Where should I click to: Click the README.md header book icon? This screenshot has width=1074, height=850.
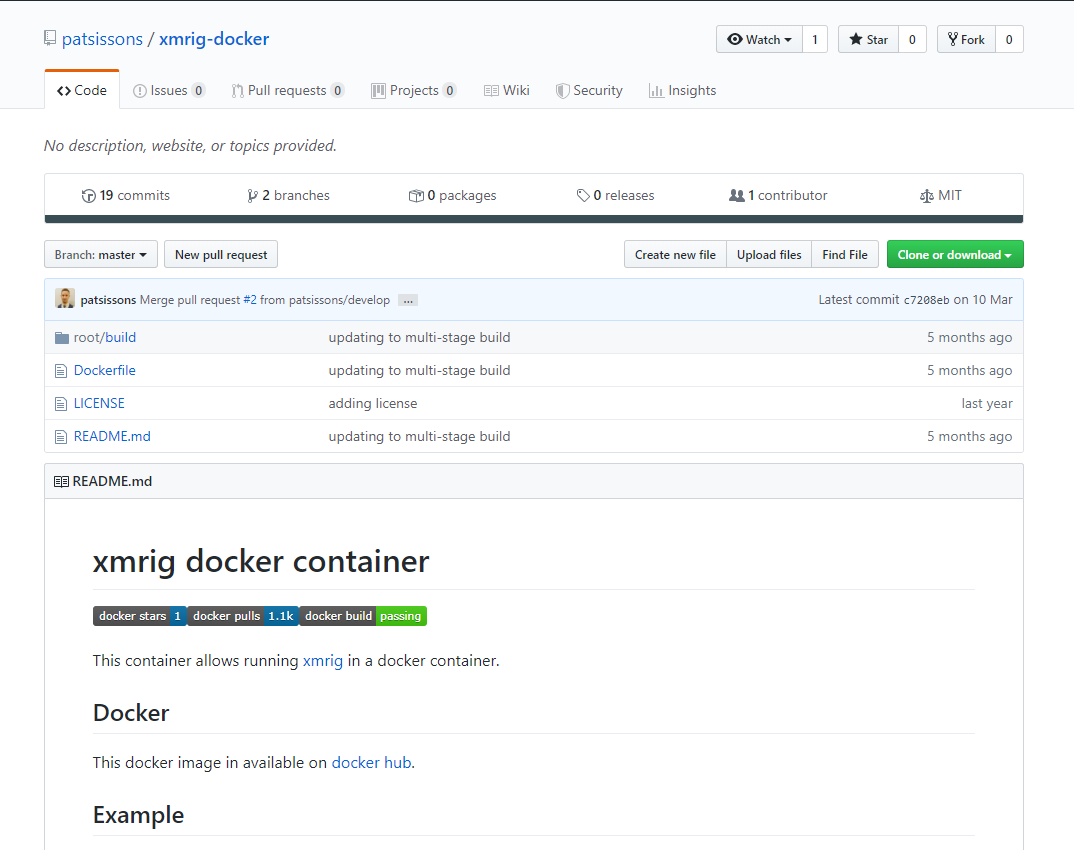61,482
